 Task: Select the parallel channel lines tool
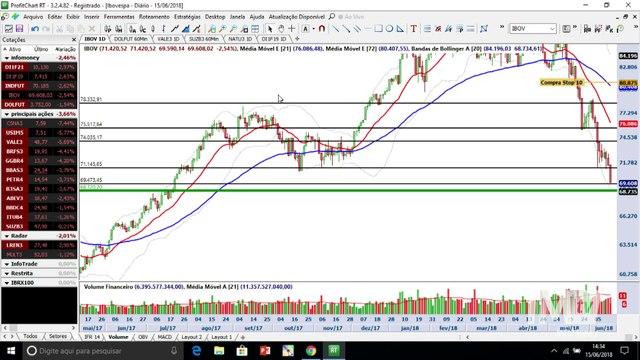tap(357, 29)
